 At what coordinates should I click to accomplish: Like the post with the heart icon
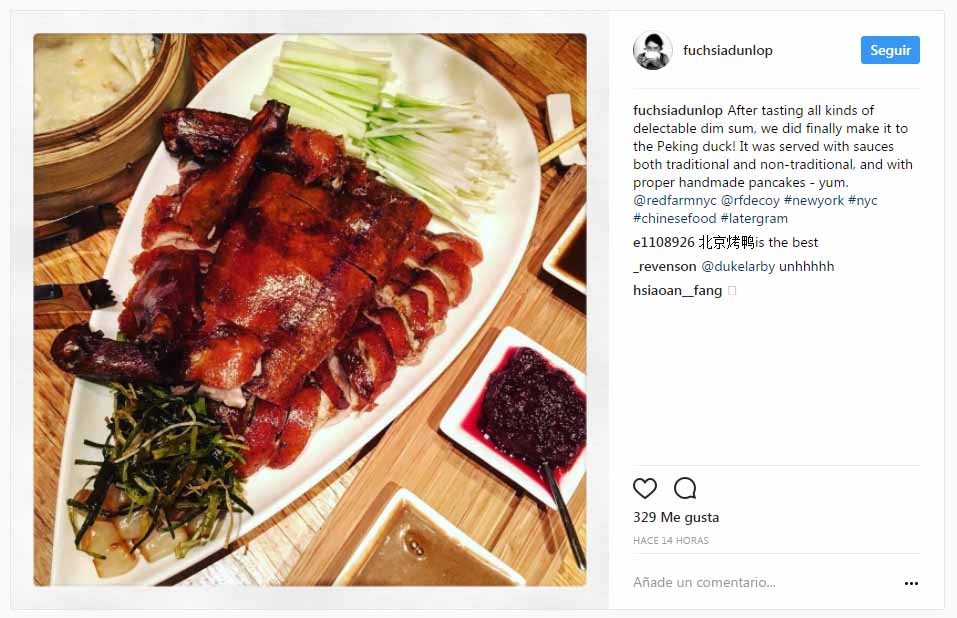tap(645, 488)
